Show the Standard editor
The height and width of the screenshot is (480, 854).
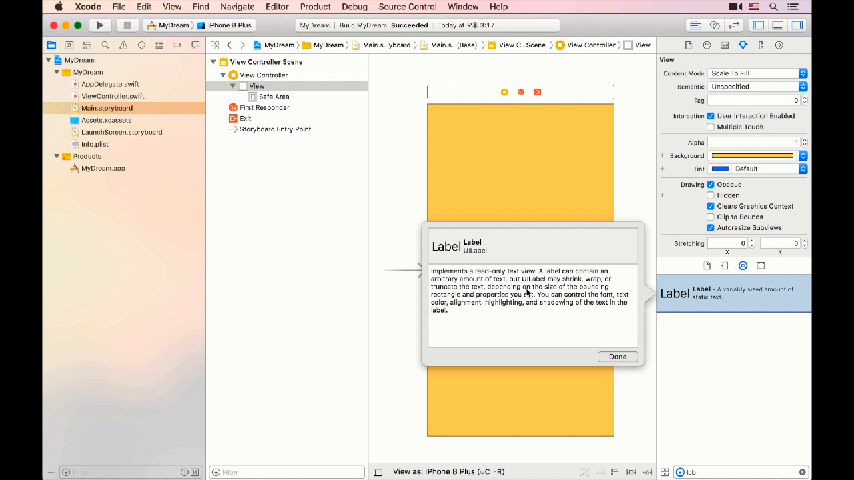pos(696,25)
